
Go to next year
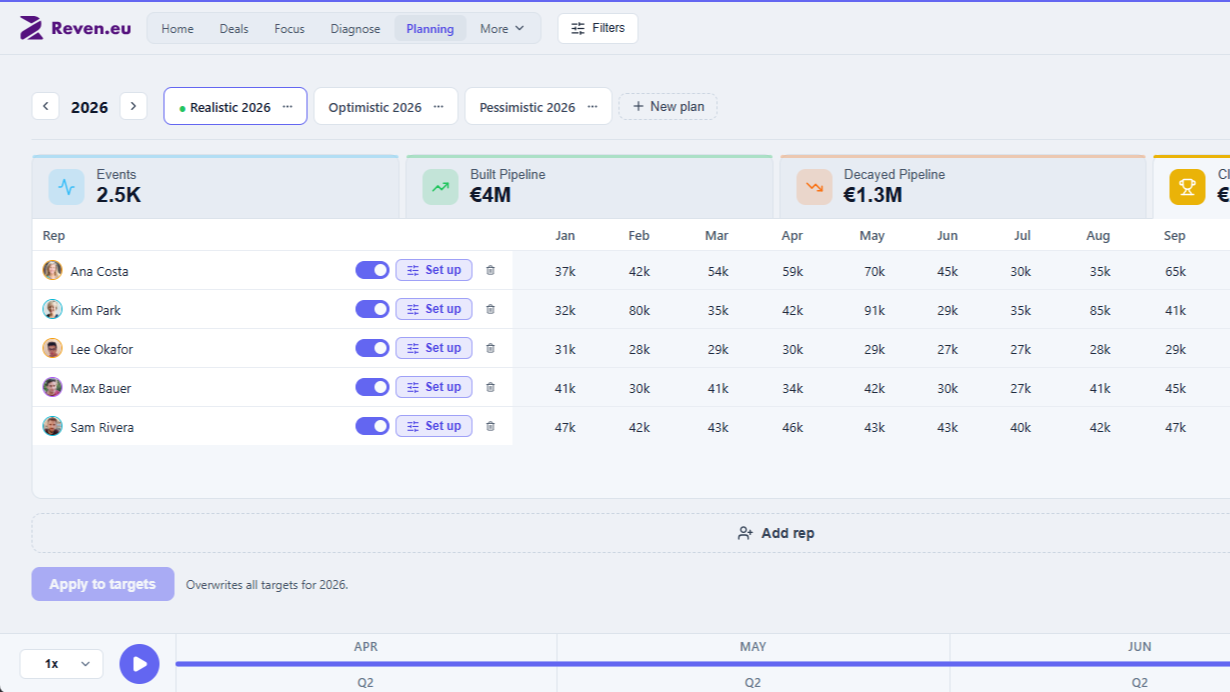point(133,106)
